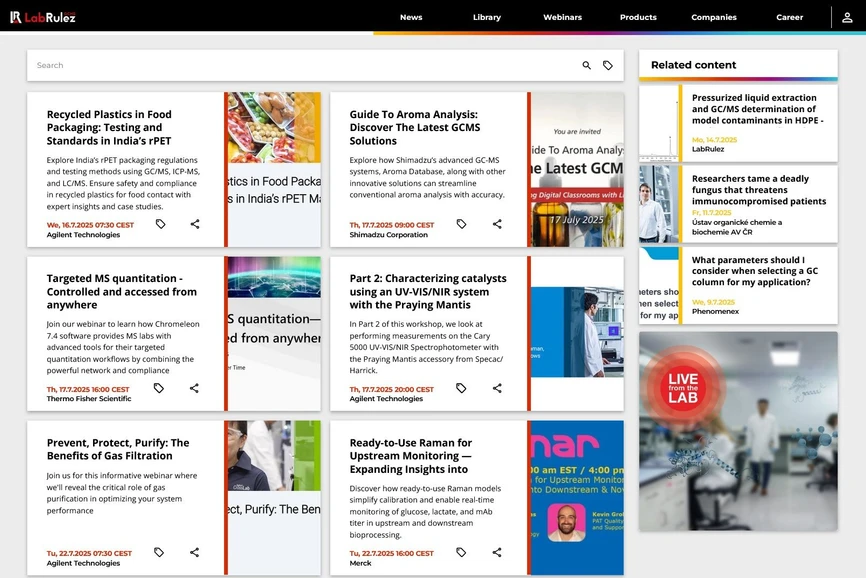This screenshot has width=866, height=578.
Task: Open the Products menu
Action: coord(638,17)
